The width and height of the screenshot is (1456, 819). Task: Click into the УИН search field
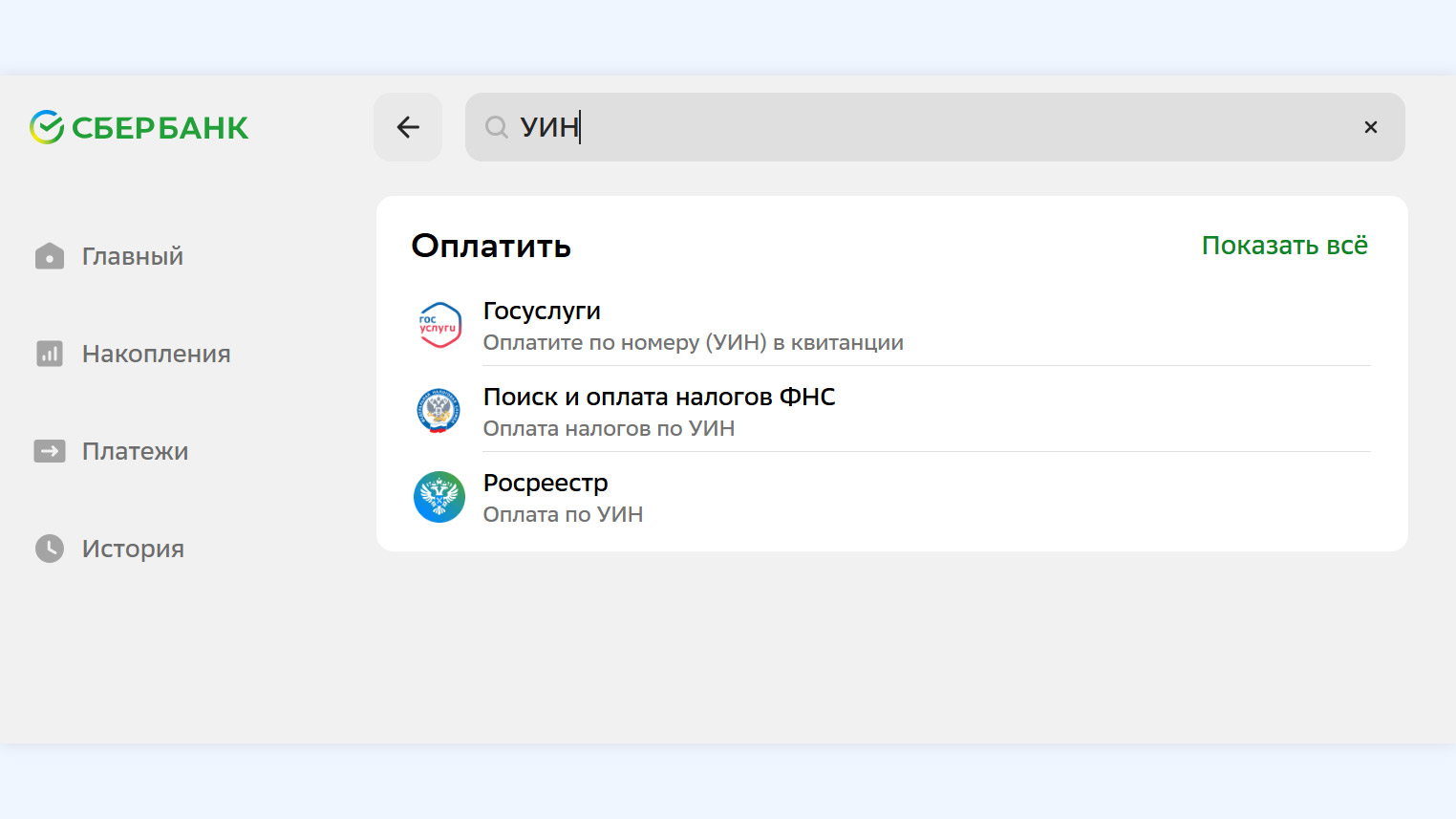(x=934, y=127)
